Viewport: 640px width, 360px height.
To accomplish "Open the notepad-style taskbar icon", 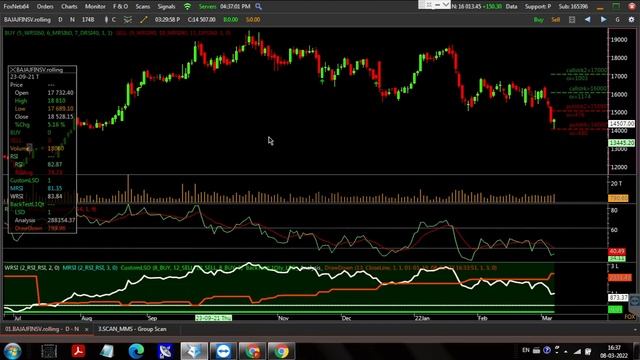I will click(107, 351).
